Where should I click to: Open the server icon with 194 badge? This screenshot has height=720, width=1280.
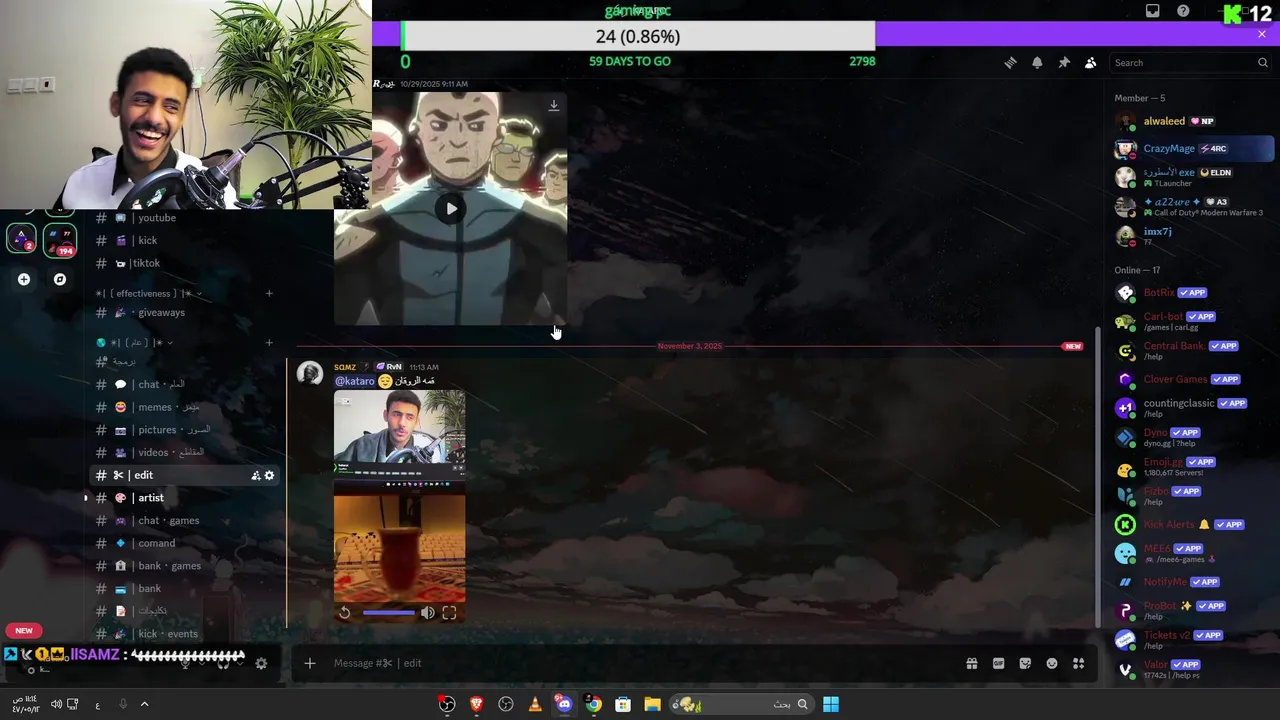coord(60,241)
